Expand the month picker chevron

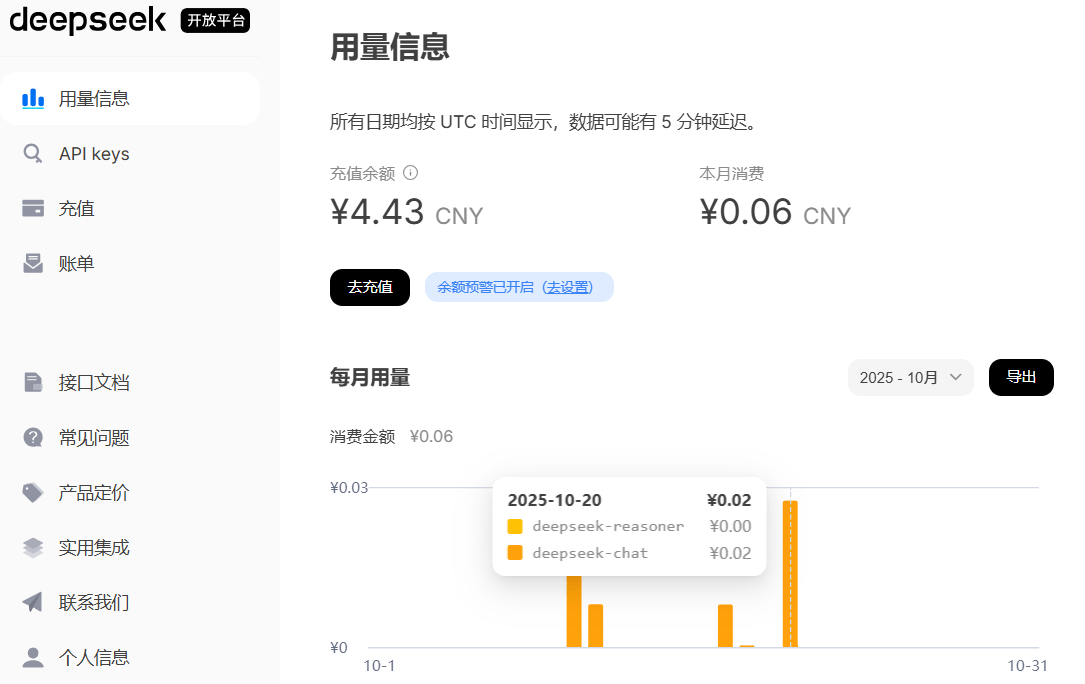pos(958,377)
